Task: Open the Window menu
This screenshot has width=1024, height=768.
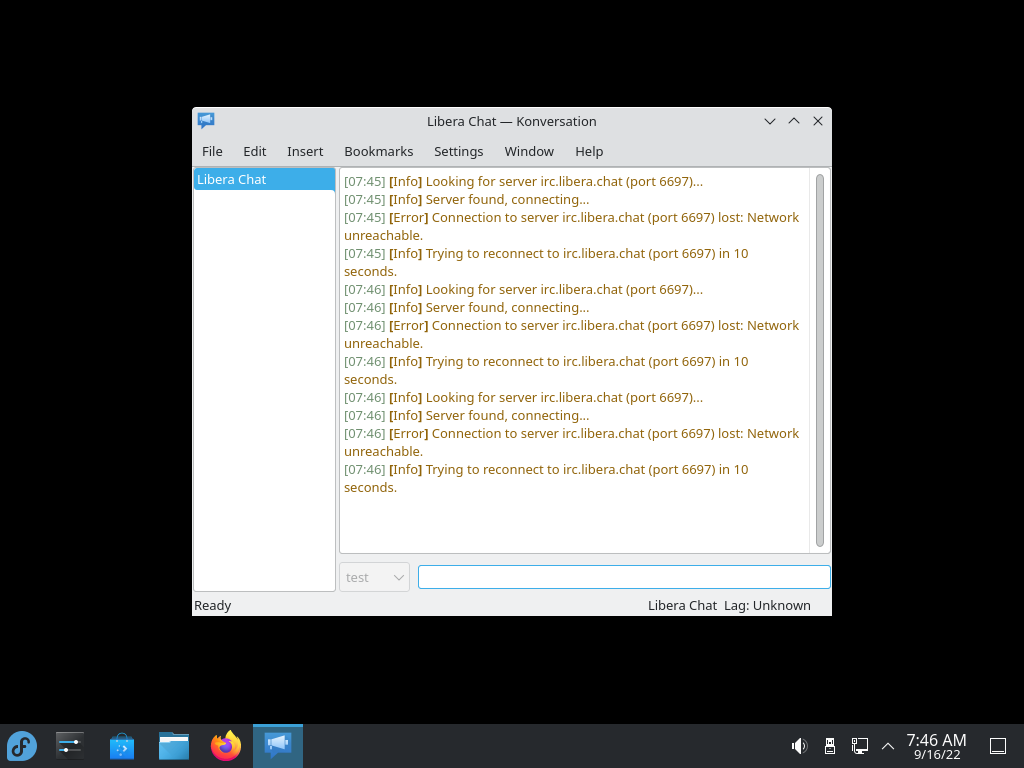Action: tap(529, 152)
